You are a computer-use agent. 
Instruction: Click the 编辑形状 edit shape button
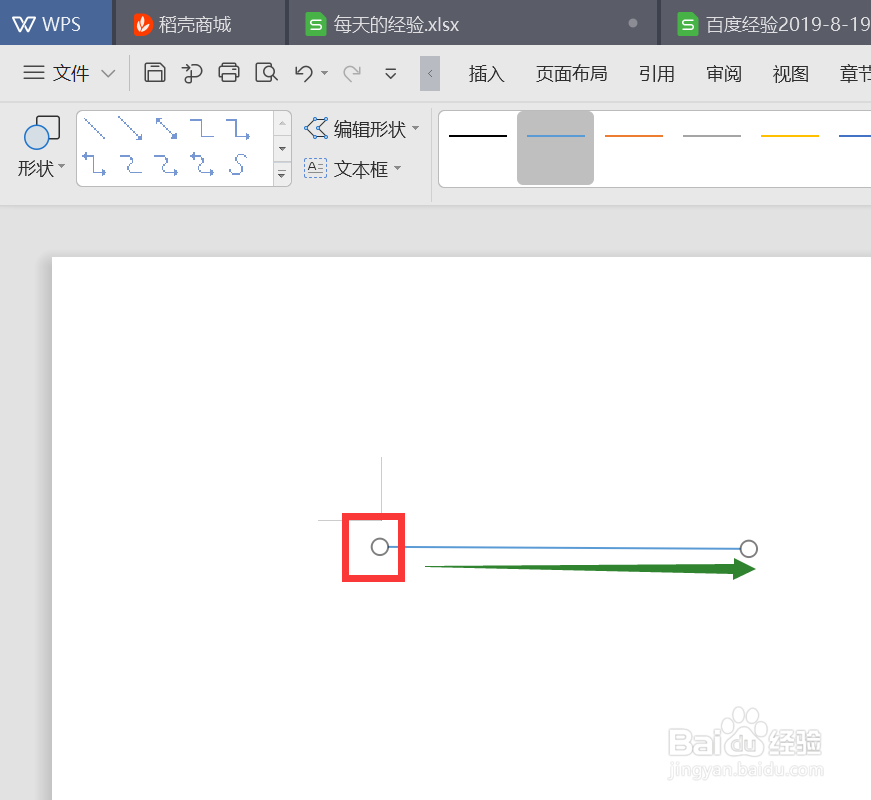361,129
